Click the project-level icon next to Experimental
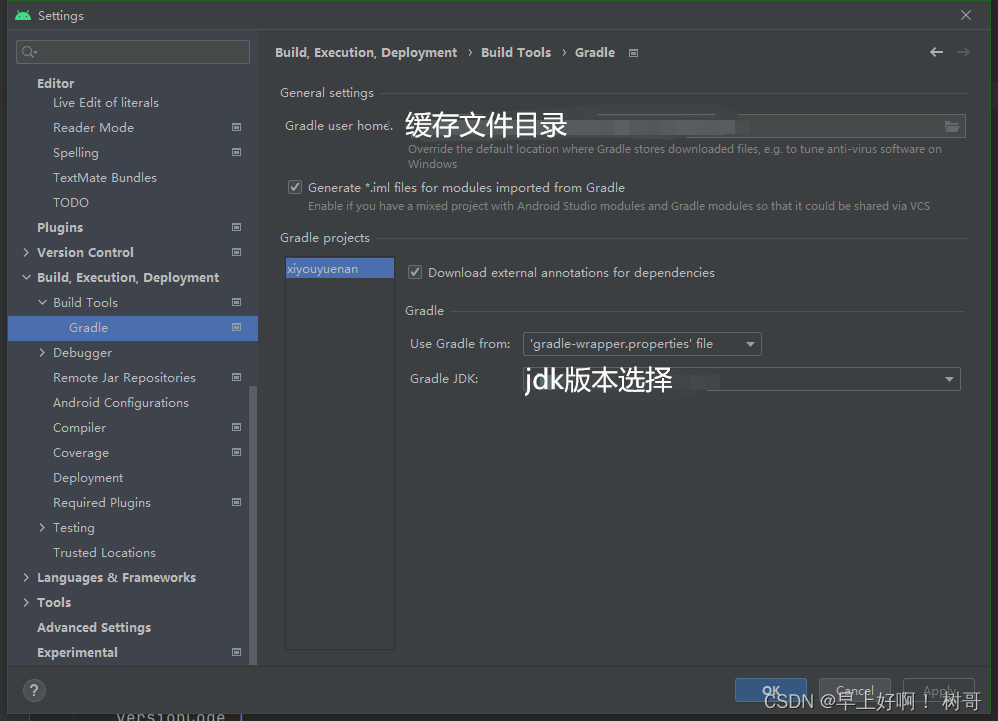The width and height of the screenshot is (998, 721). point(236,652)
